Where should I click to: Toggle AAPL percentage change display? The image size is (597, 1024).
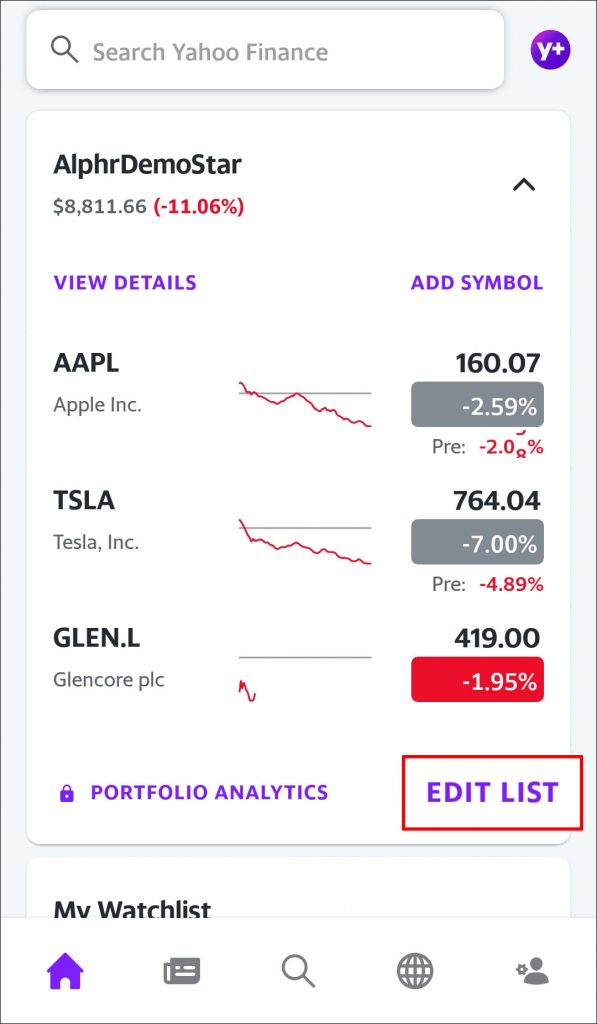(x=477, y=404)
